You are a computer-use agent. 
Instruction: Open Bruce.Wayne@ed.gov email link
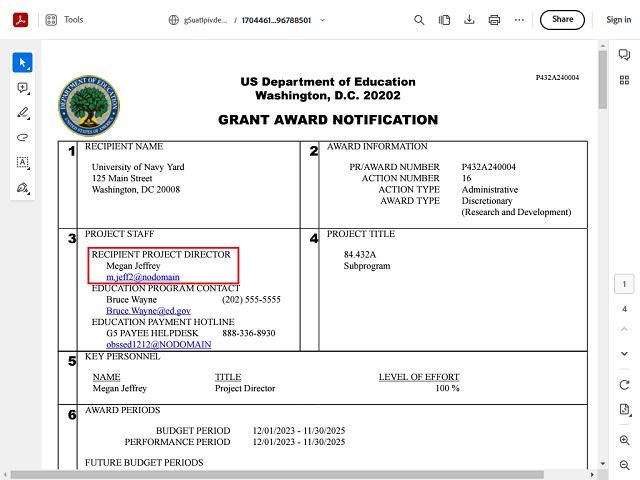(149, 311)
